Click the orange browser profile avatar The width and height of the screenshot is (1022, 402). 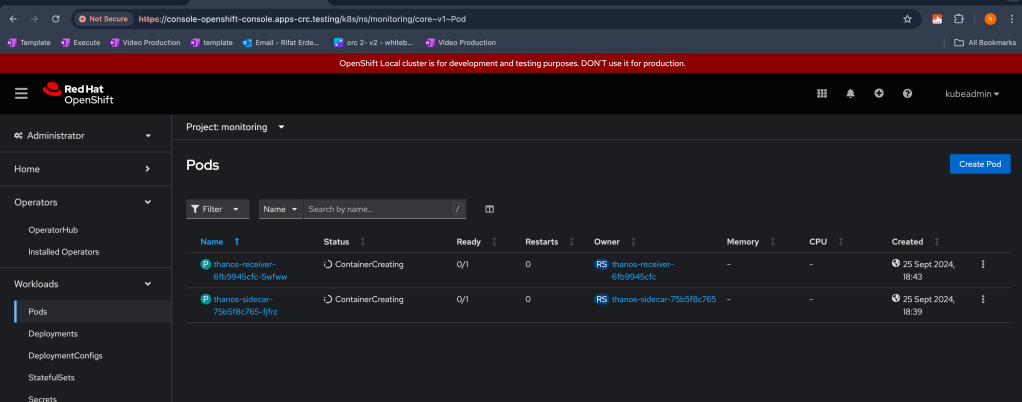point(990,19)
